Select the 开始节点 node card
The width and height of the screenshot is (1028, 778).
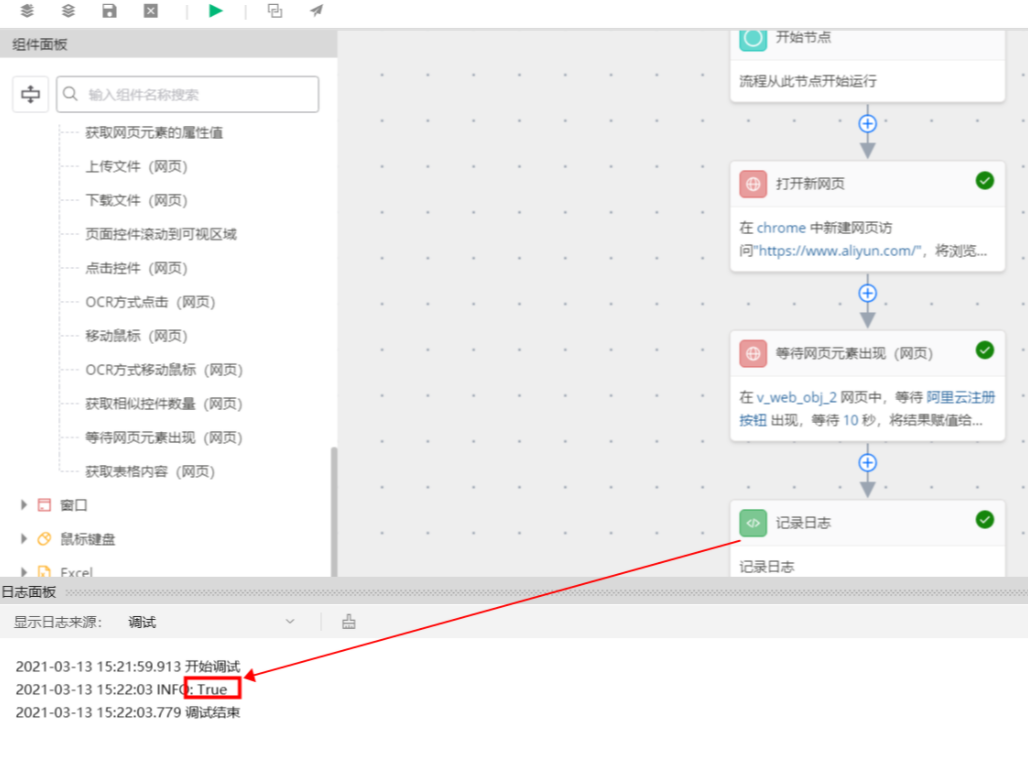tap(867, 65)
